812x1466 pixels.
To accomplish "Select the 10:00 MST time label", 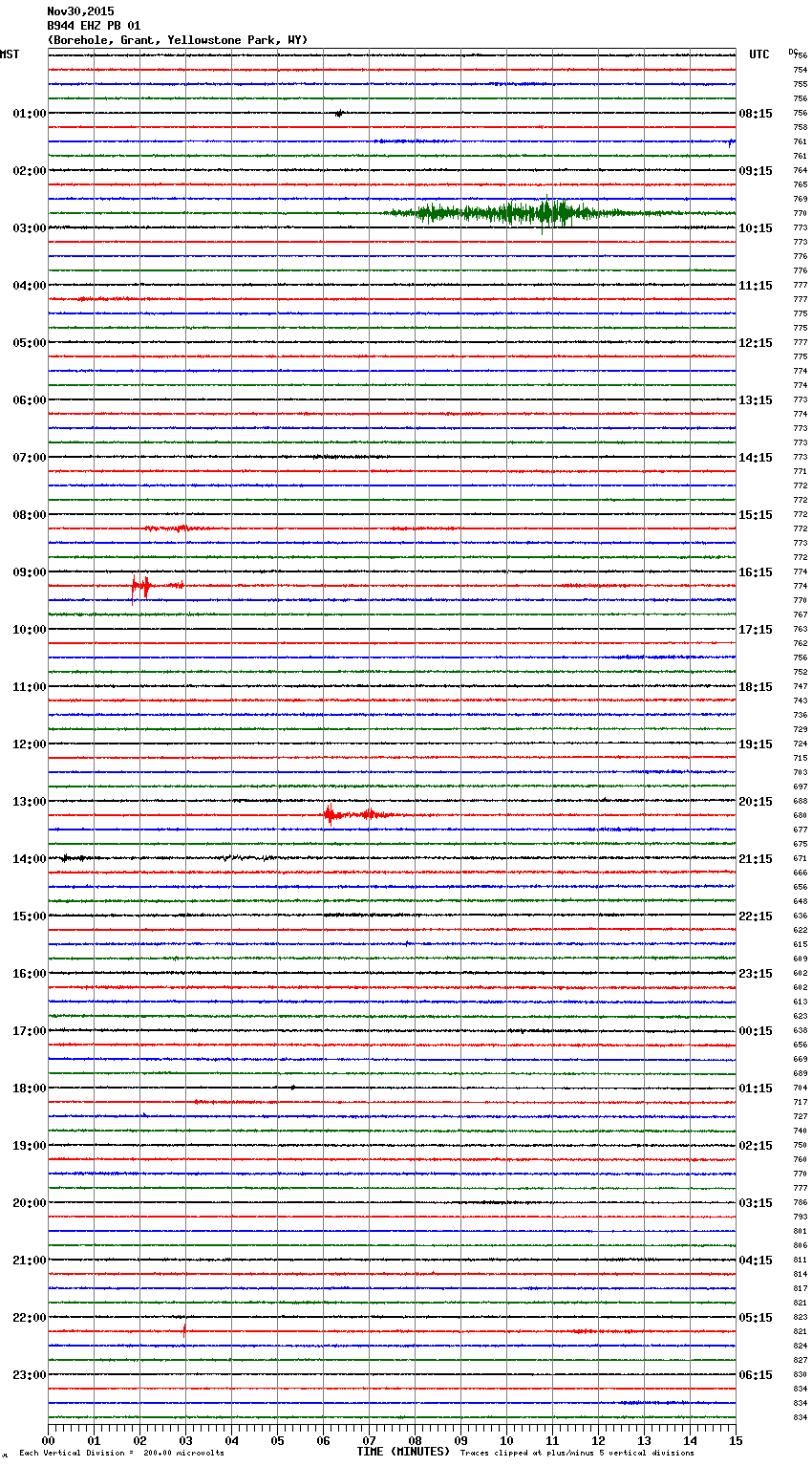I will coord(30,630).
